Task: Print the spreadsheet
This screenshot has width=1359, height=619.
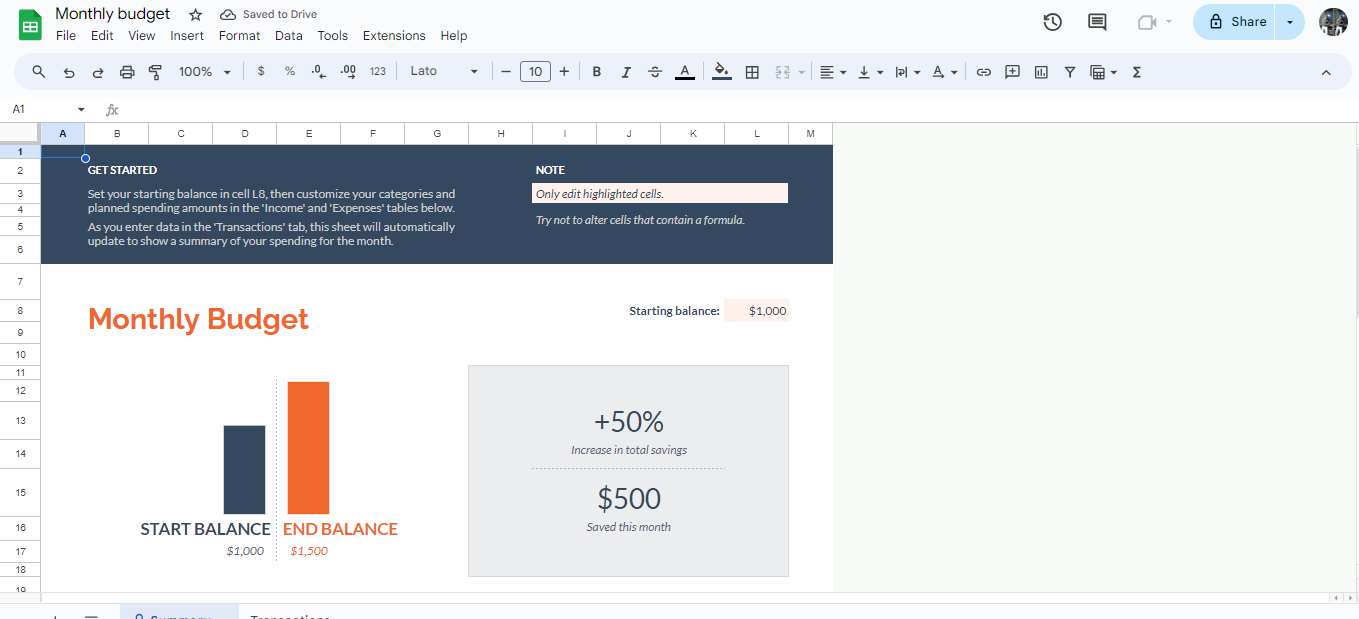Action: [x=127, y=72]
